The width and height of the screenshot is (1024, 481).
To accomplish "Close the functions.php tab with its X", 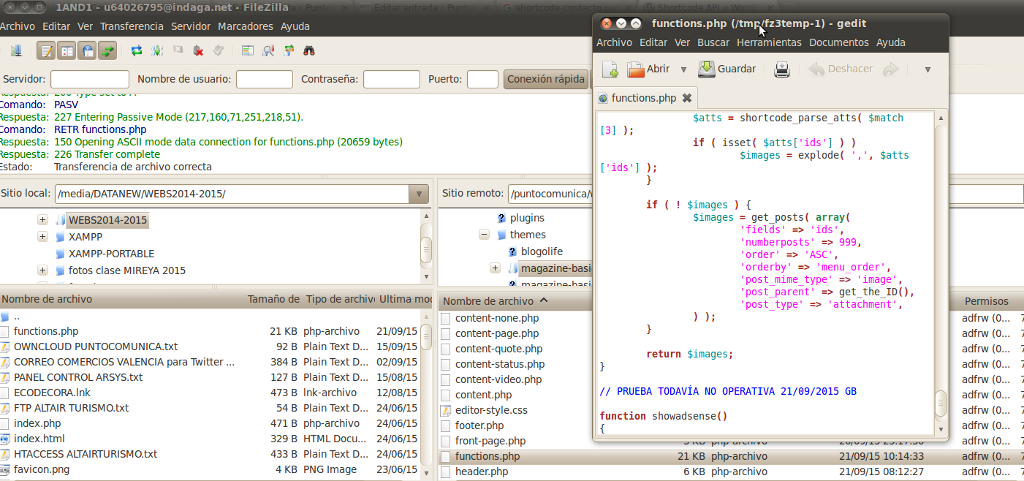I will coord(687,98).
